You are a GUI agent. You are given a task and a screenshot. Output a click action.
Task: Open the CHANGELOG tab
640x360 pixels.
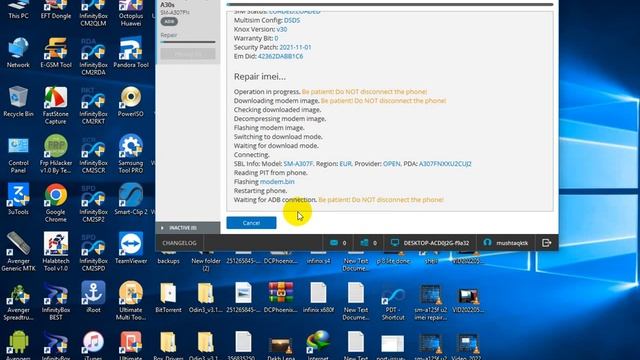(179, 243)
